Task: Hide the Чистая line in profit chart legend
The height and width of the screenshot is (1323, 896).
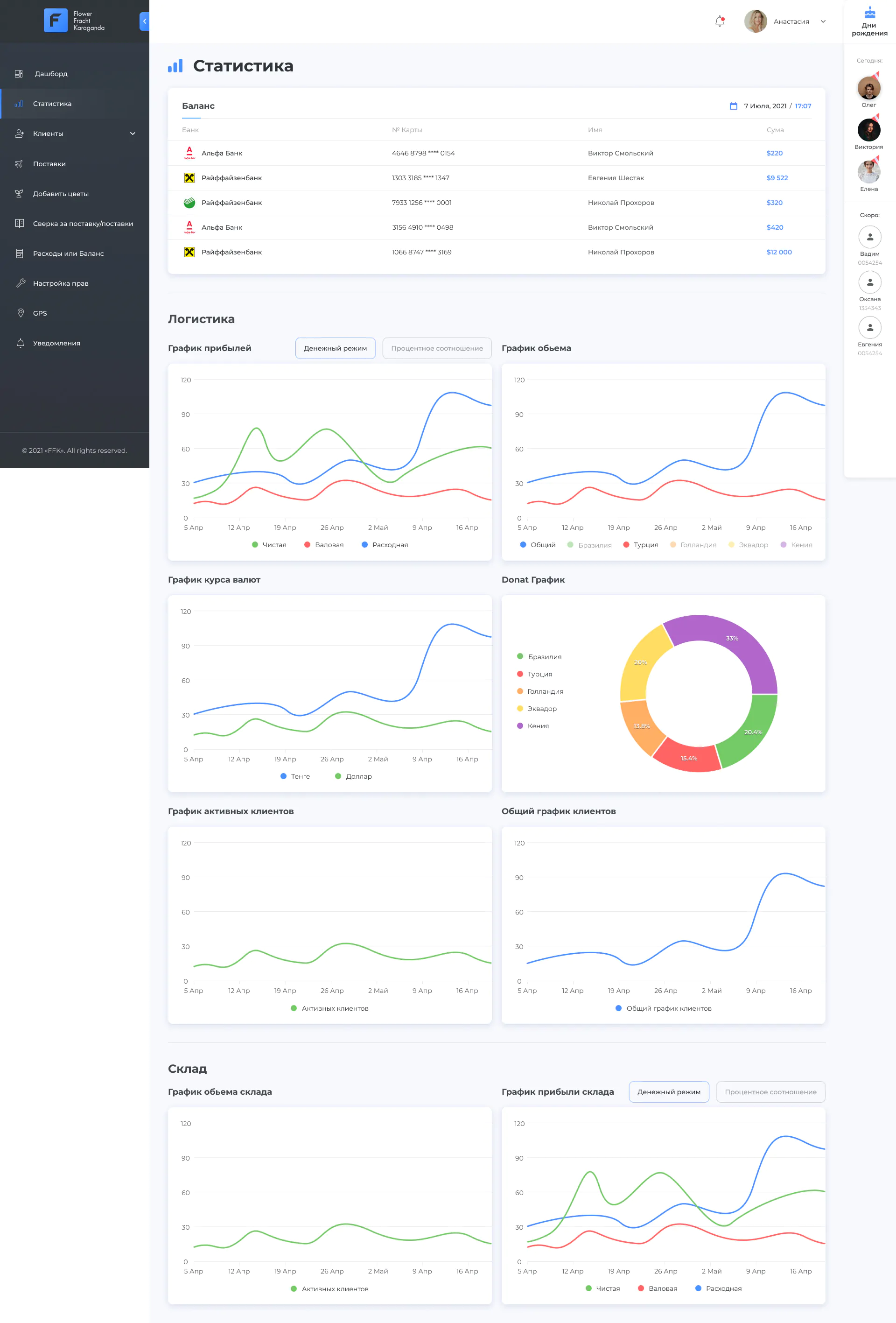Action: [269, 545]
